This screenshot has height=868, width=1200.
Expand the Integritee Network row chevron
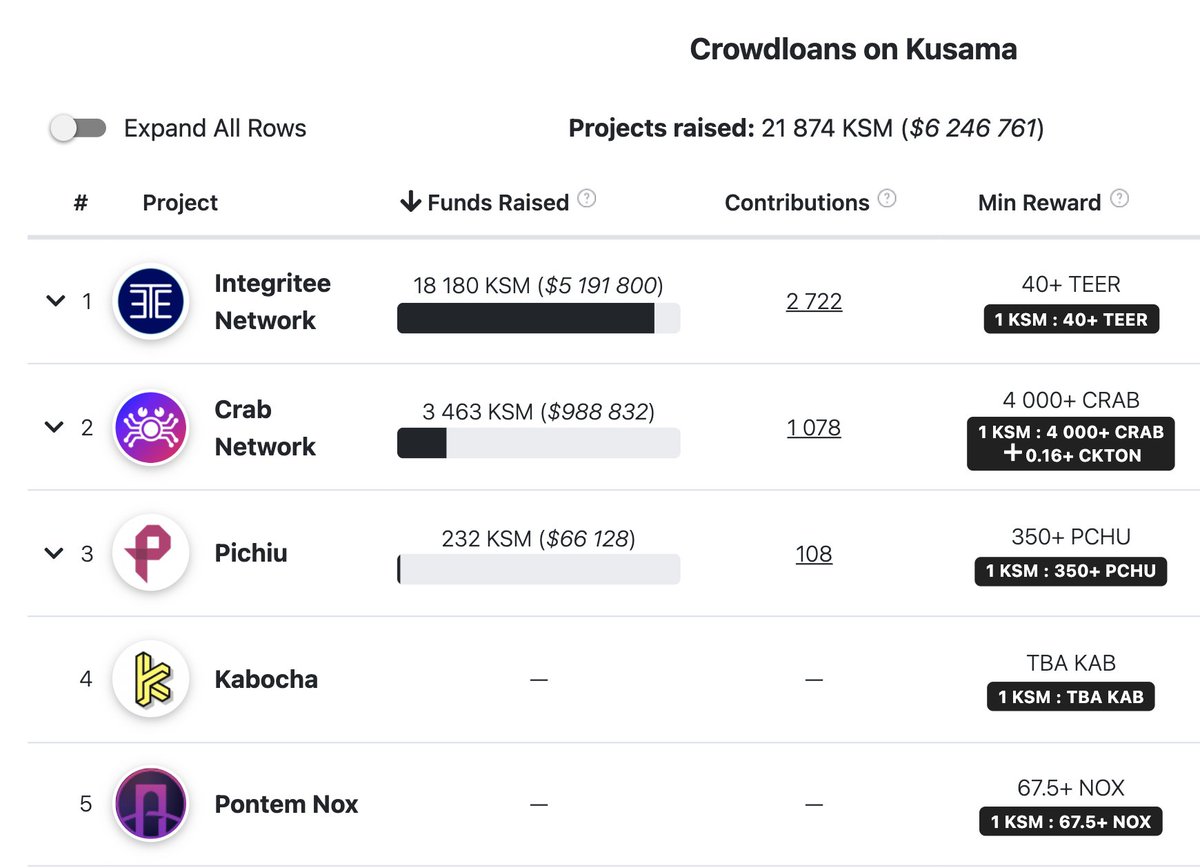click(55, 301)
